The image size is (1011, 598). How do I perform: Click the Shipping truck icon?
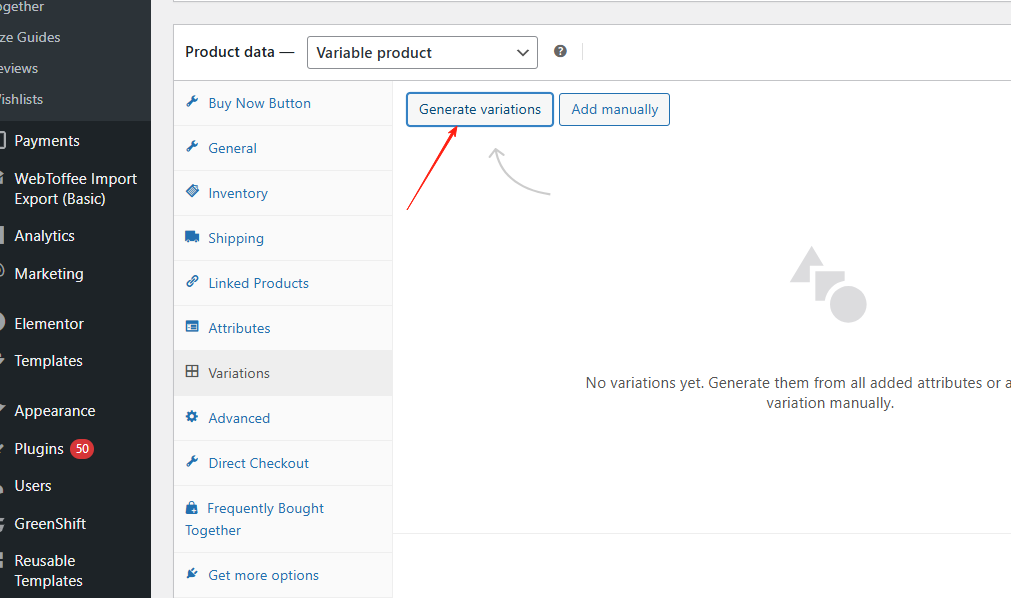[x=192, y=238]
